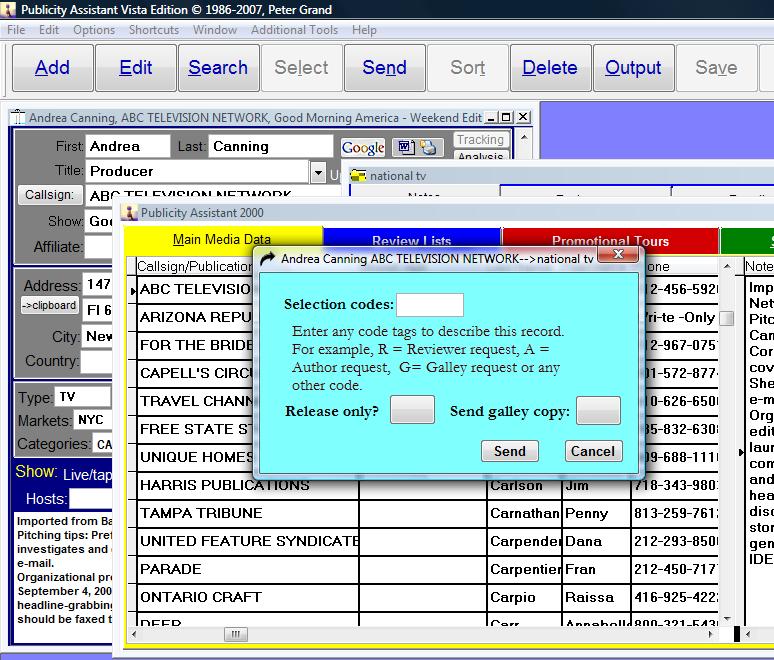
Task: Click the ARIZONA REPU table cell
Action: point(195,317)
